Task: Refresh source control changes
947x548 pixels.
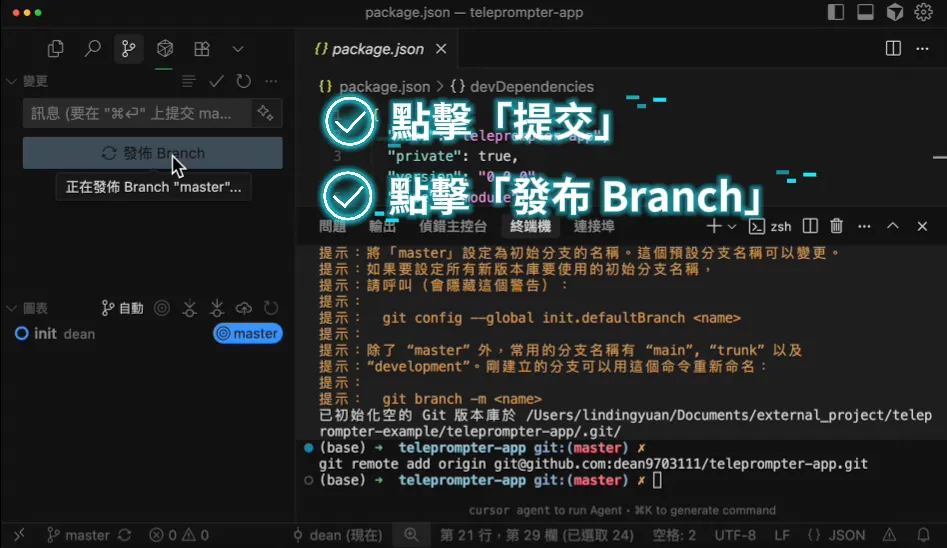Action: (243, 81)
